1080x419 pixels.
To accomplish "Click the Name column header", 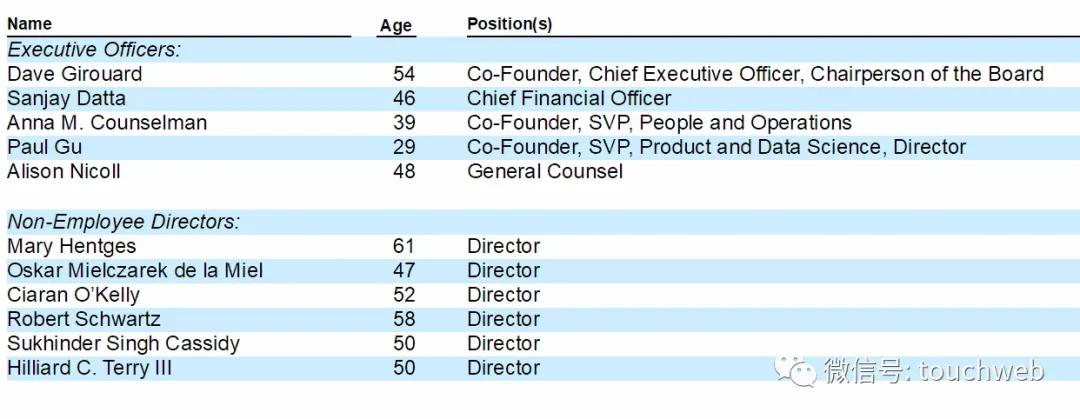I will click(x=29, y=24).
